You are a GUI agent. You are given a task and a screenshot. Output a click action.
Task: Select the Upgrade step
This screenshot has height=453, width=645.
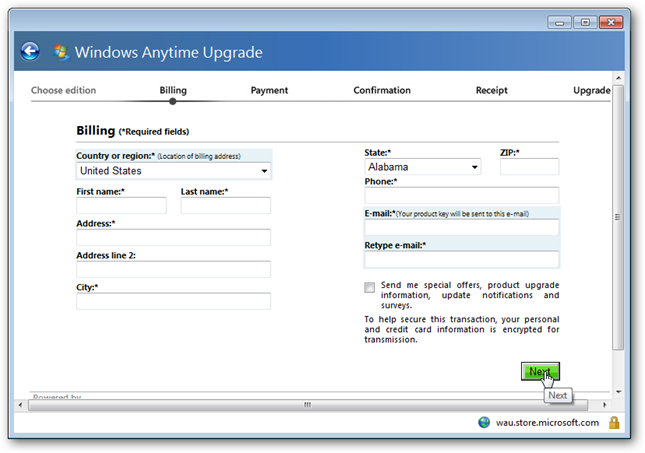(x=592, y=90)
